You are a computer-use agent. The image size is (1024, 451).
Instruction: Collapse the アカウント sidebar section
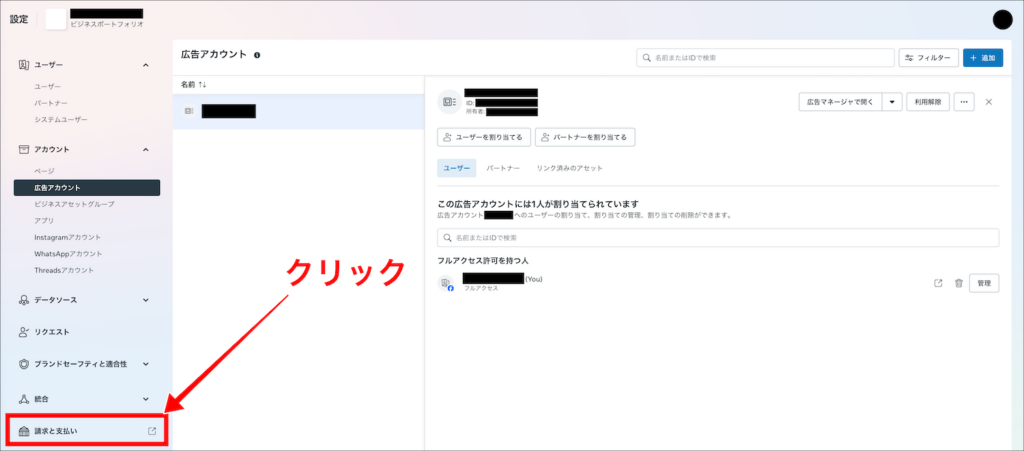146,149
